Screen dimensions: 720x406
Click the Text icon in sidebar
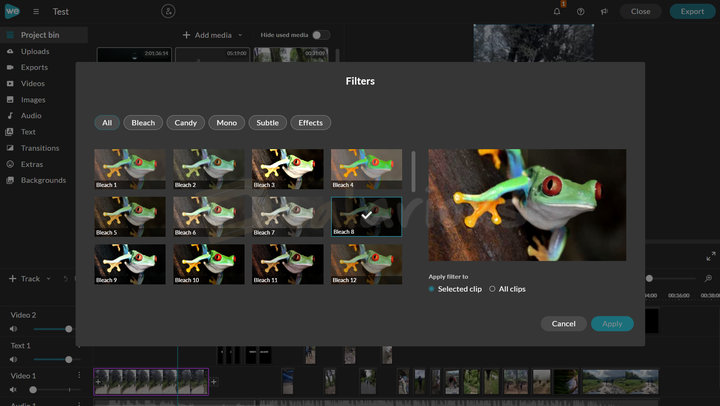pyautogui.click(x=9, y=132)
